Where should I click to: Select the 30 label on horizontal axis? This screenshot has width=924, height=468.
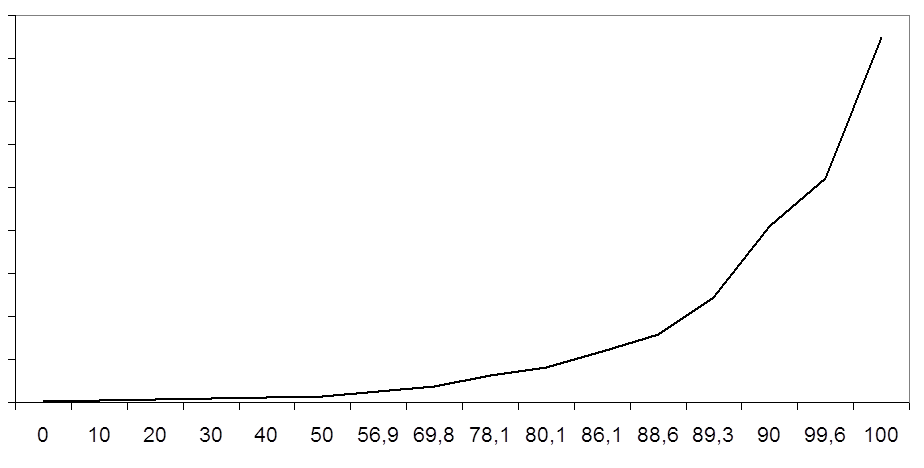coord(211,435)
